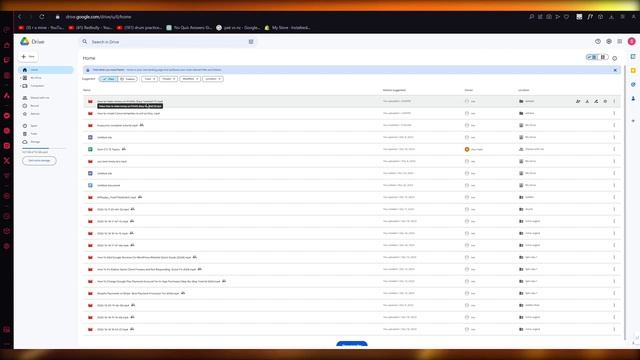The width and height of the screenshot is (640, 360).
Task: Open the Google apps grid
Action: [620, 42]
